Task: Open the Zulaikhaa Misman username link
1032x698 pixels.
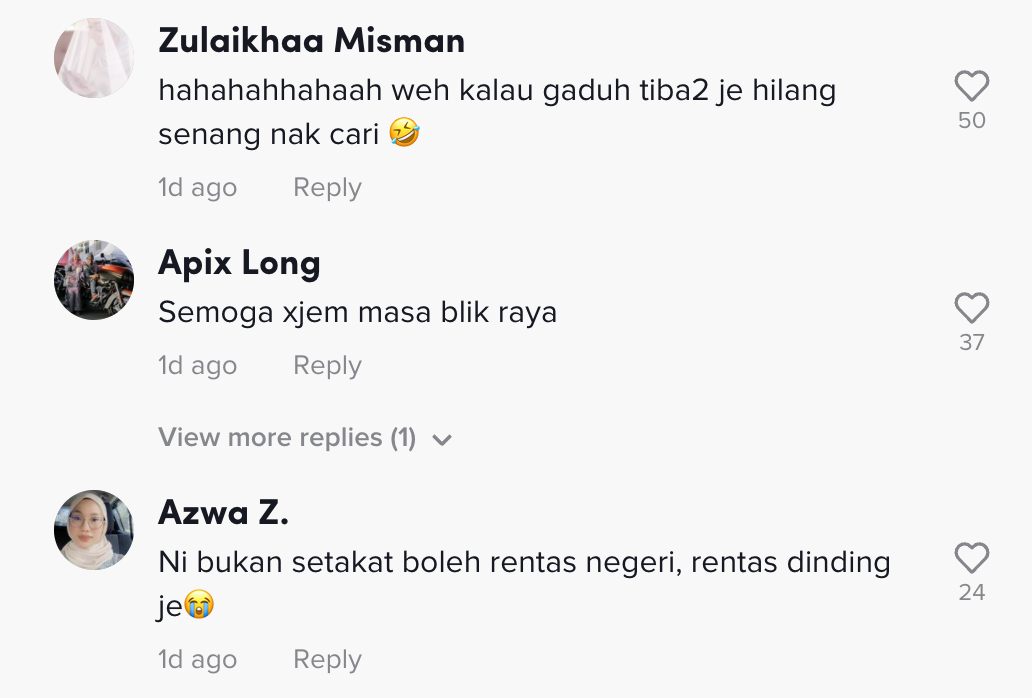Action: point(311,41)
